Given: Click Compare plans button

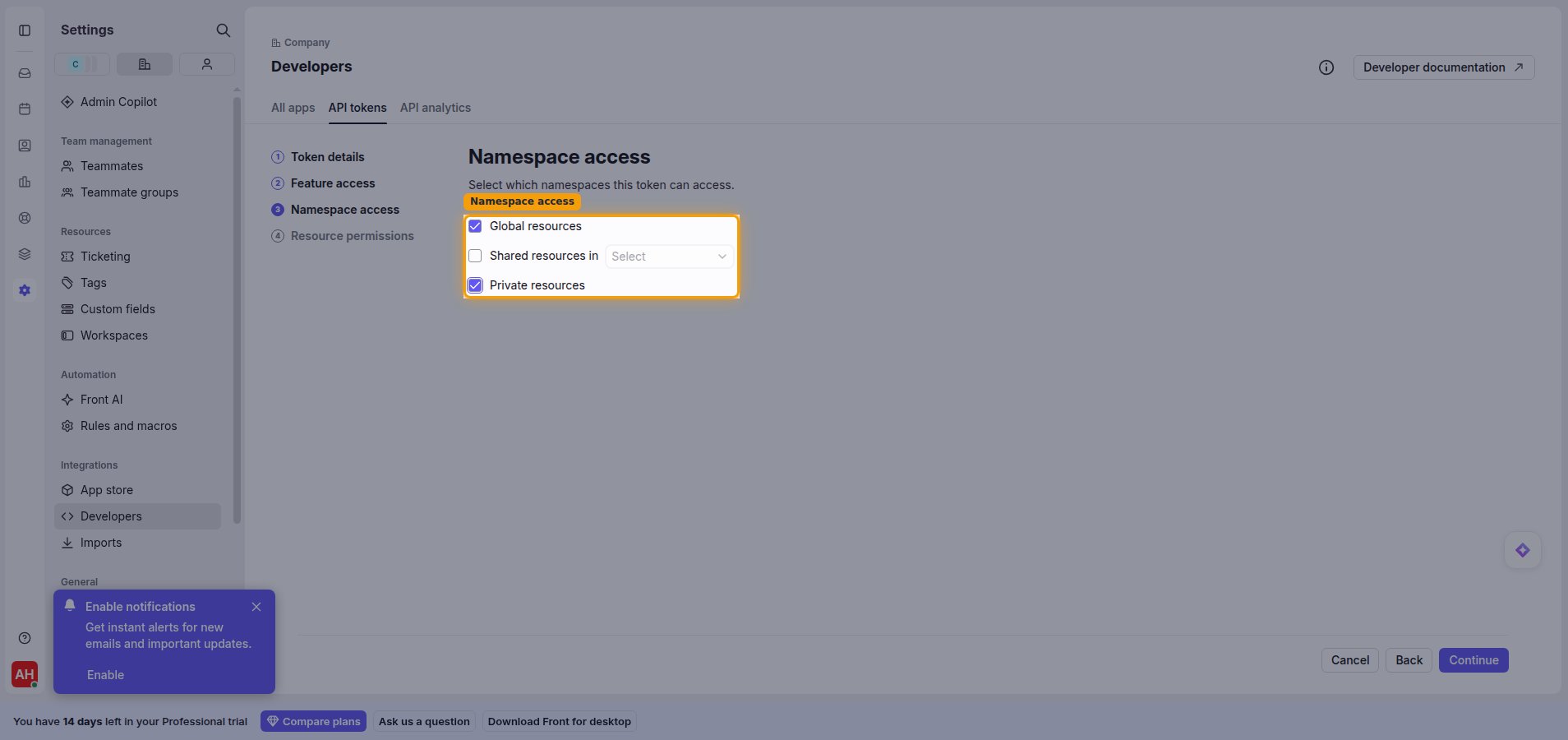Looking at the screenshot, I should (x=313, y=722).
